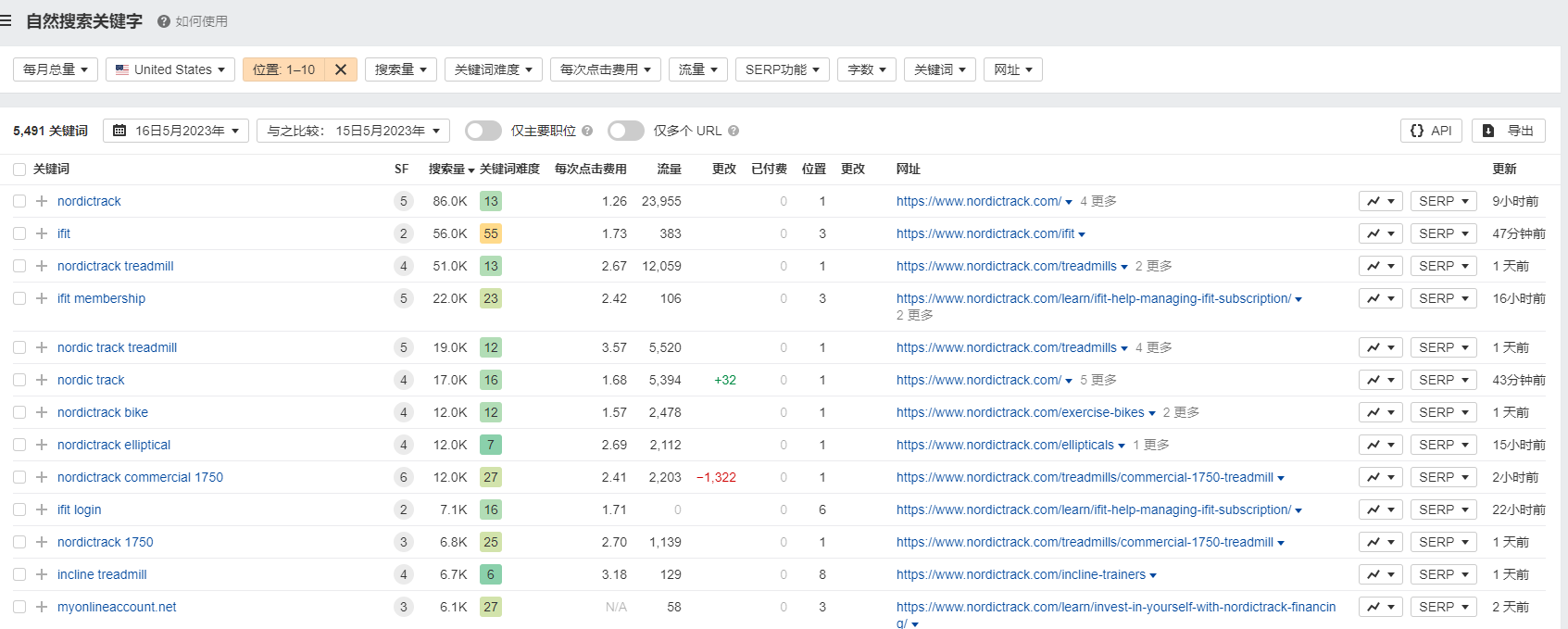Add ifit membership with plus icon
Viewport: 1568px width, 629px height.
(x=42, y=298)
